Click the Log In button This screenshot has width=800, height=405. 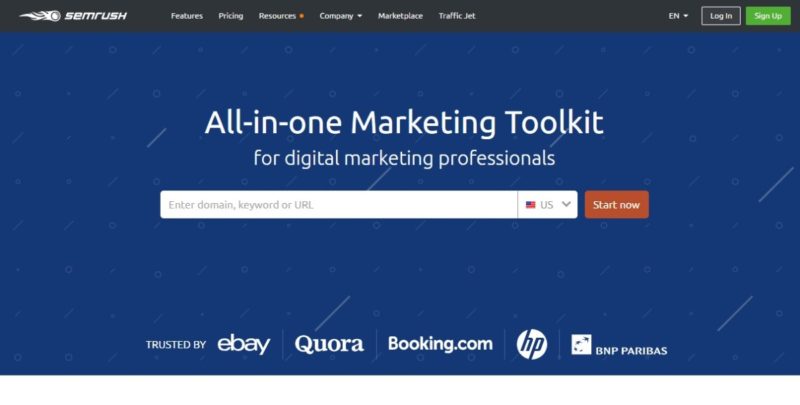721,16
